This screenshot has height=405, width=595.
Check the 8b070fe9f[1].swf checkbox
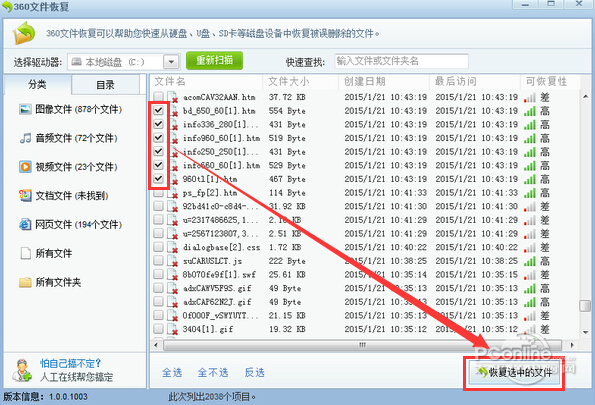[158, 274]
